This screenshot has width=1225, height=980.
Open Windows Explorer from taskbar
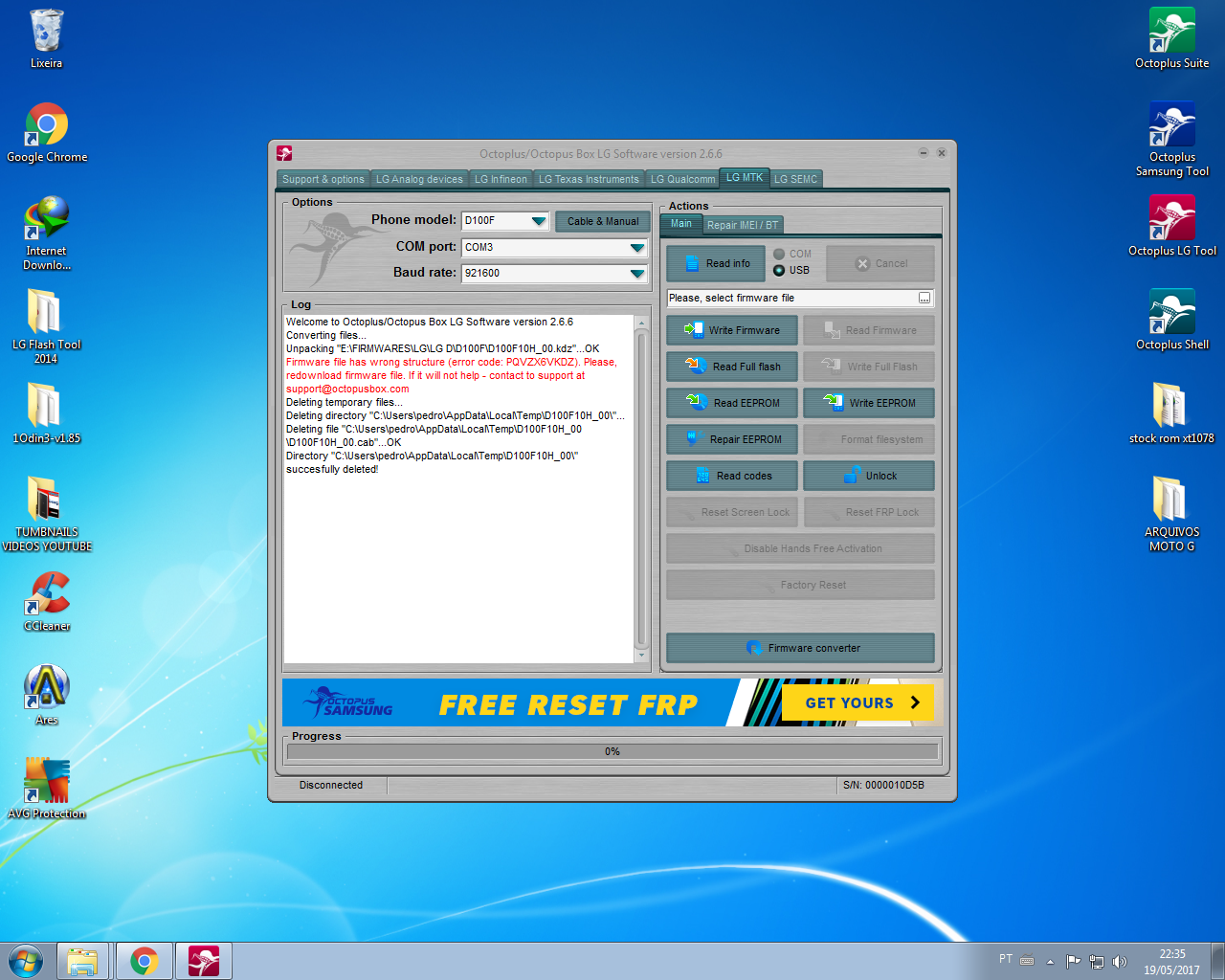[x=83, y=961]
